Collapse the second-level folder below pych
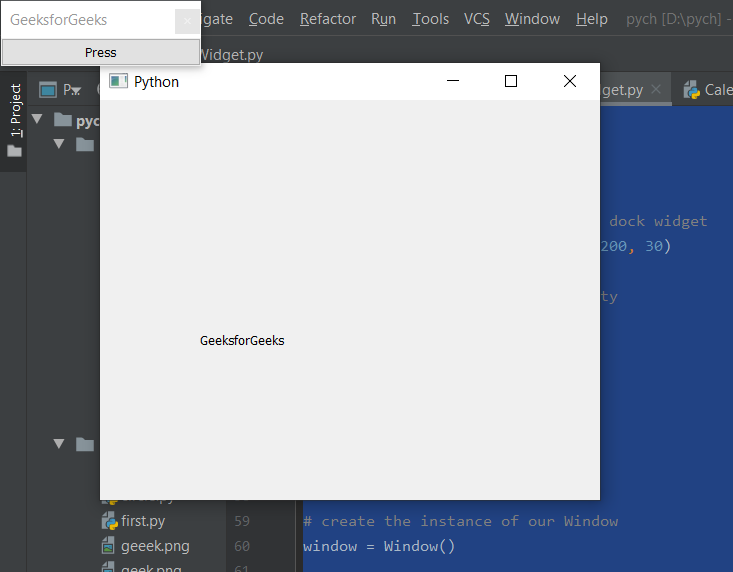 pyautogui.click(x=59, y=143)
